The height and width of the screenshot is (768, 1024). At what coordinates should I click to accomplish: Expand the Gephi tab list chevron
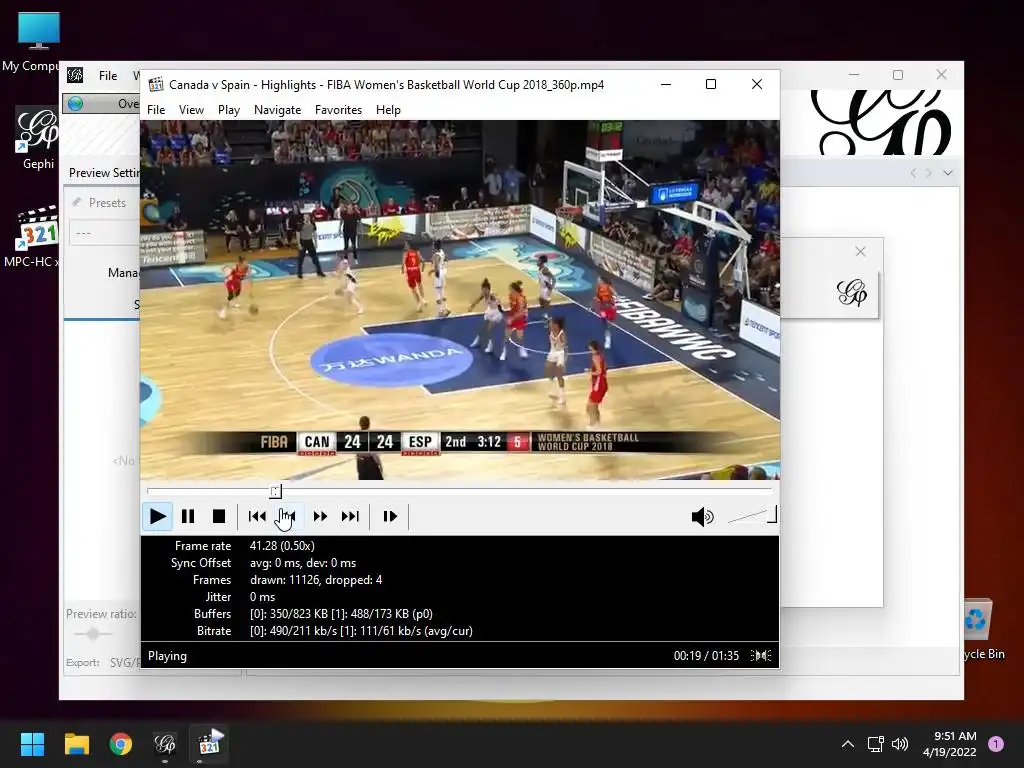(x=948, y=173)
